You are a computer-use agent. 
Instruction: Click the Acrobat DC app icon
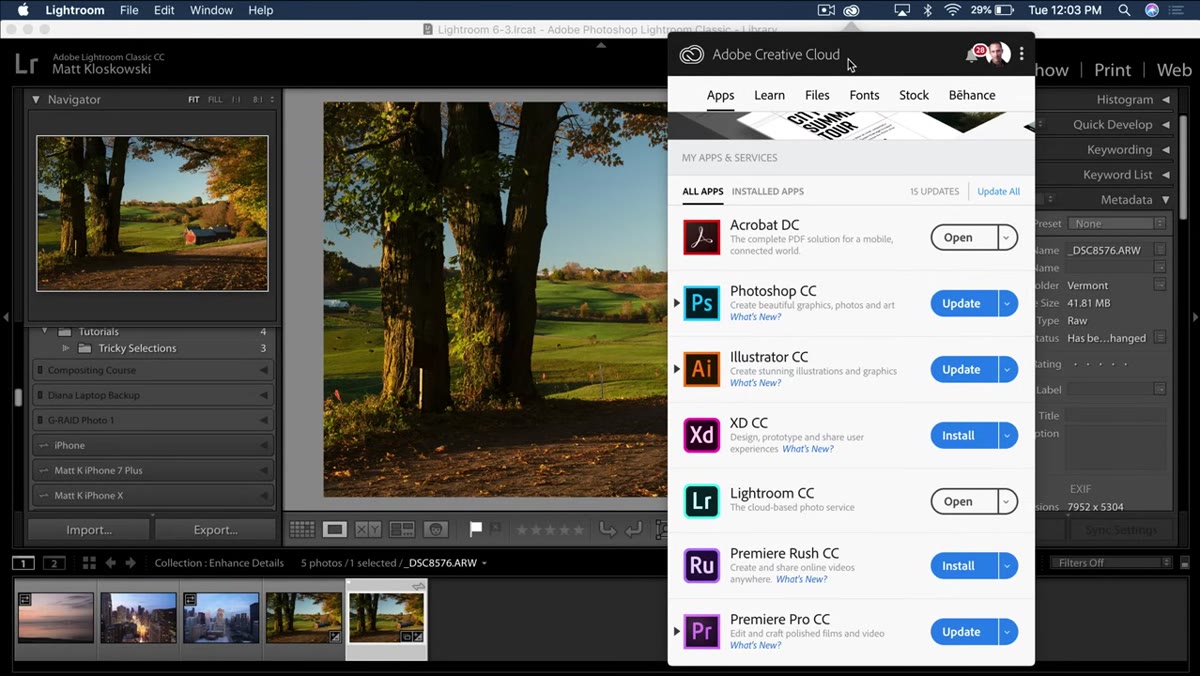(702, 238)
